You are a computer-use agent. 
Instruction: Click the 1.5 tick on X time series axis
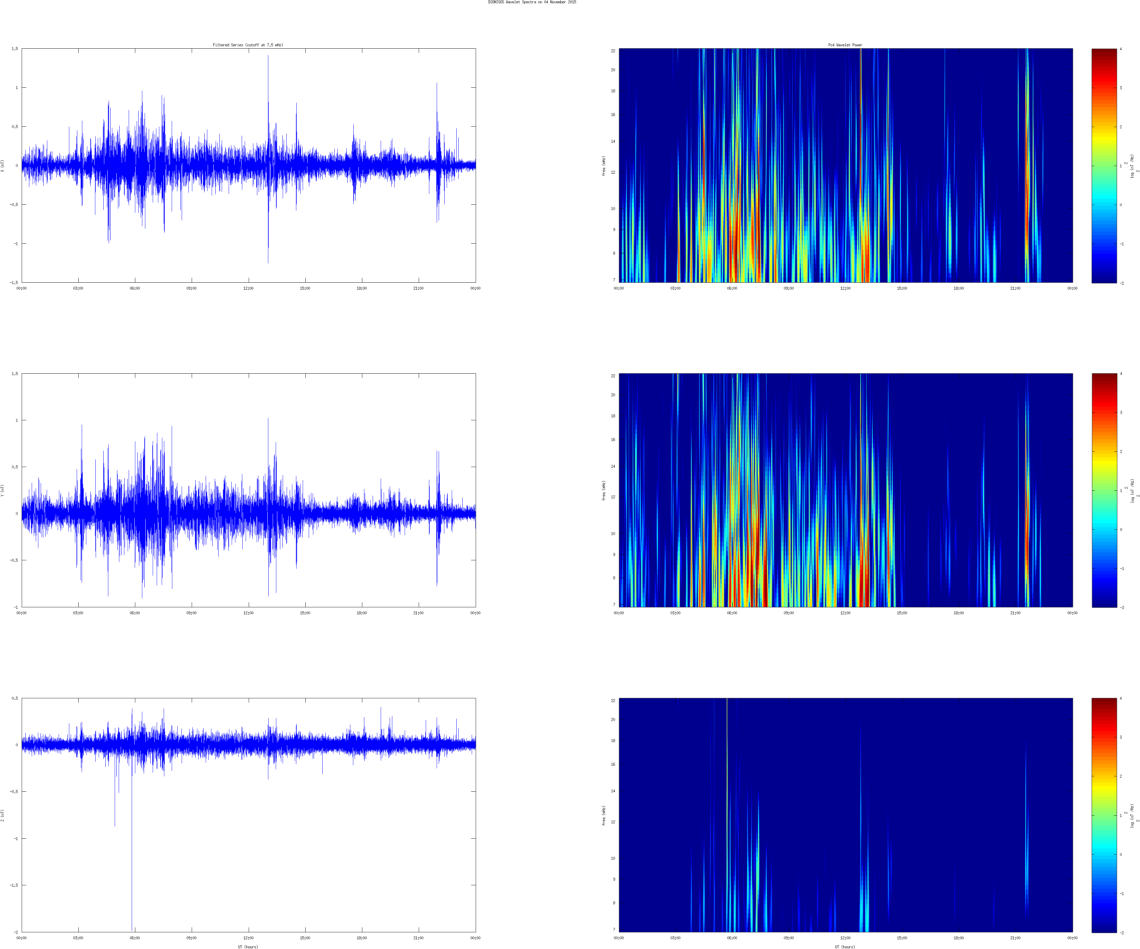click(15, 49)
